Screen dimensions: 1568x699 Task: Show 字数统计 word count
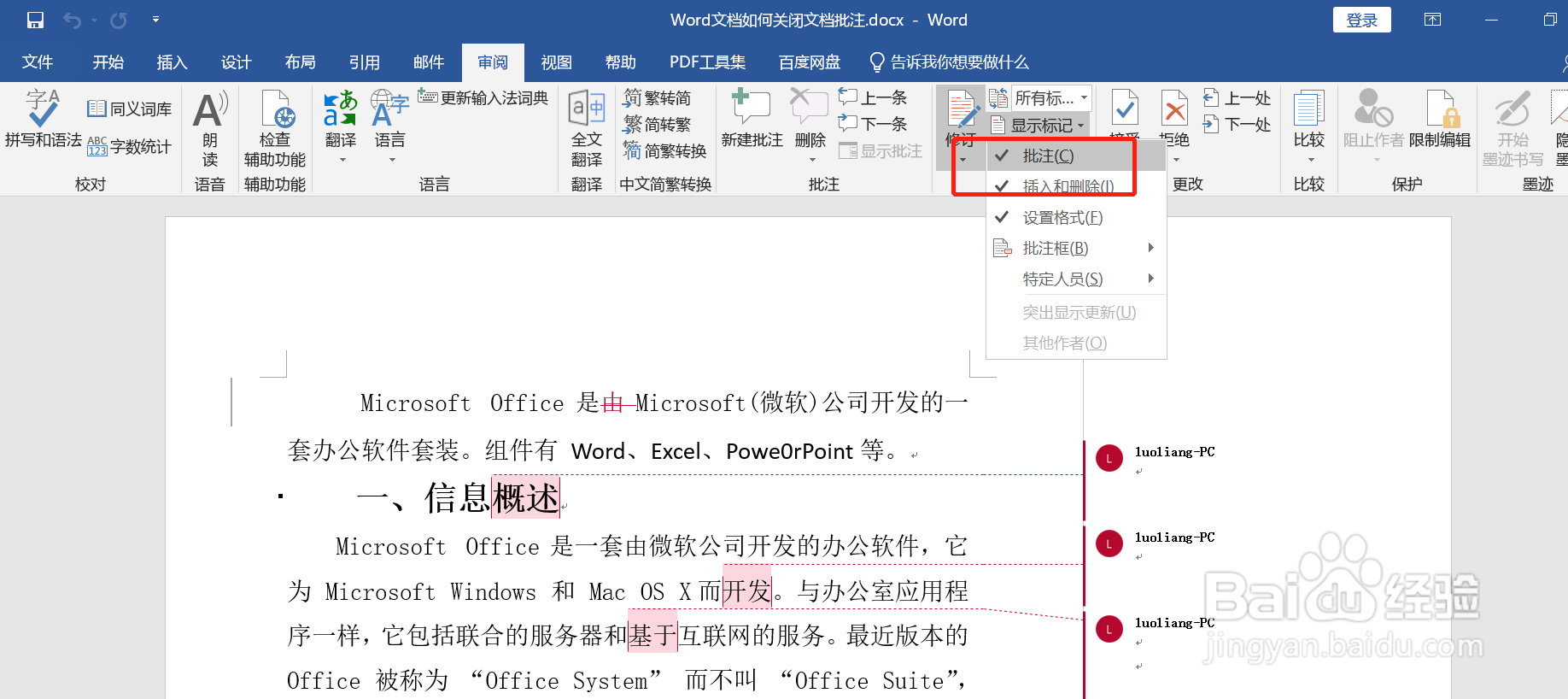(x=129, y=146)
